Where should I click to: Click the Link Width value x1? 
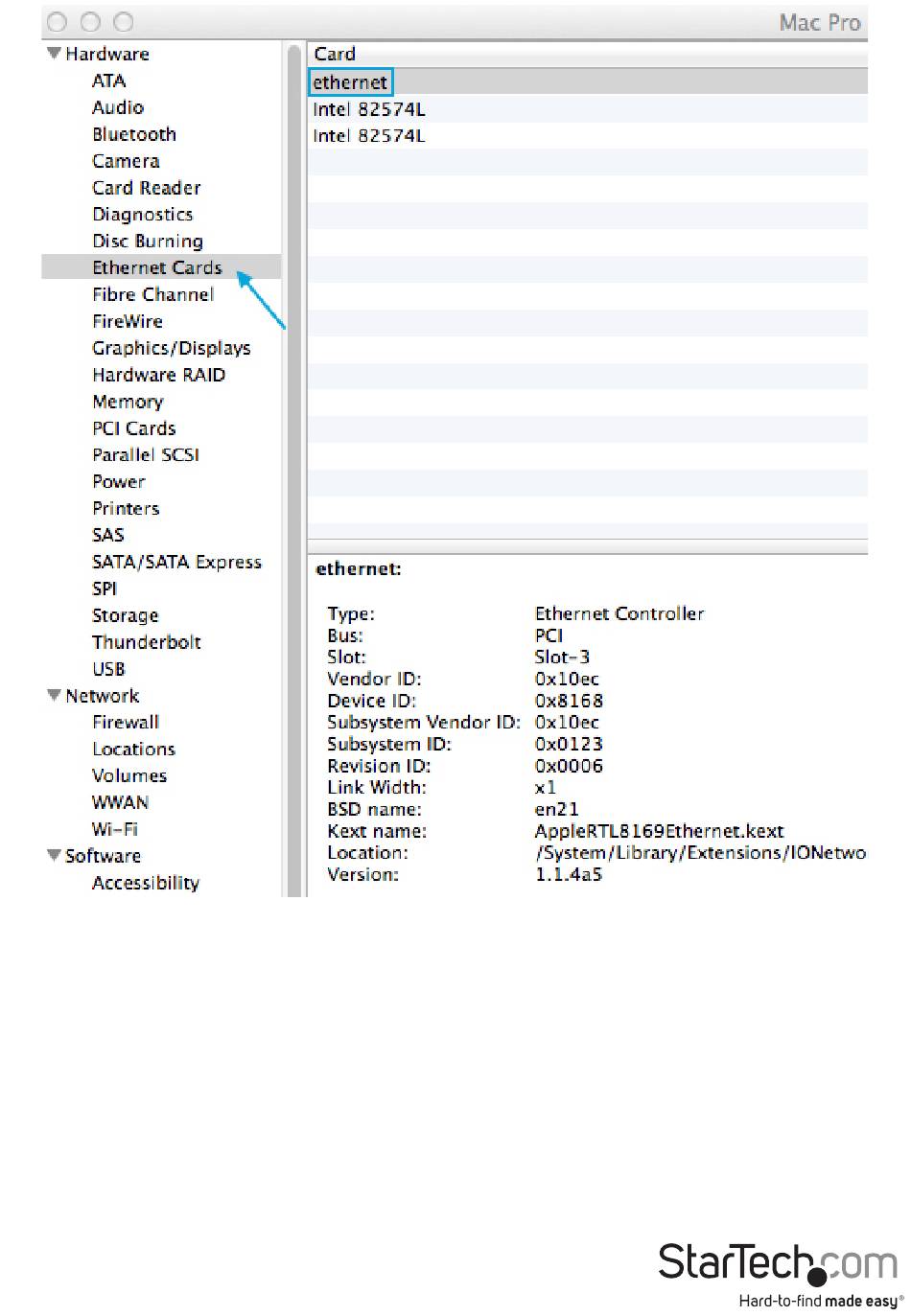coord(546,787)
